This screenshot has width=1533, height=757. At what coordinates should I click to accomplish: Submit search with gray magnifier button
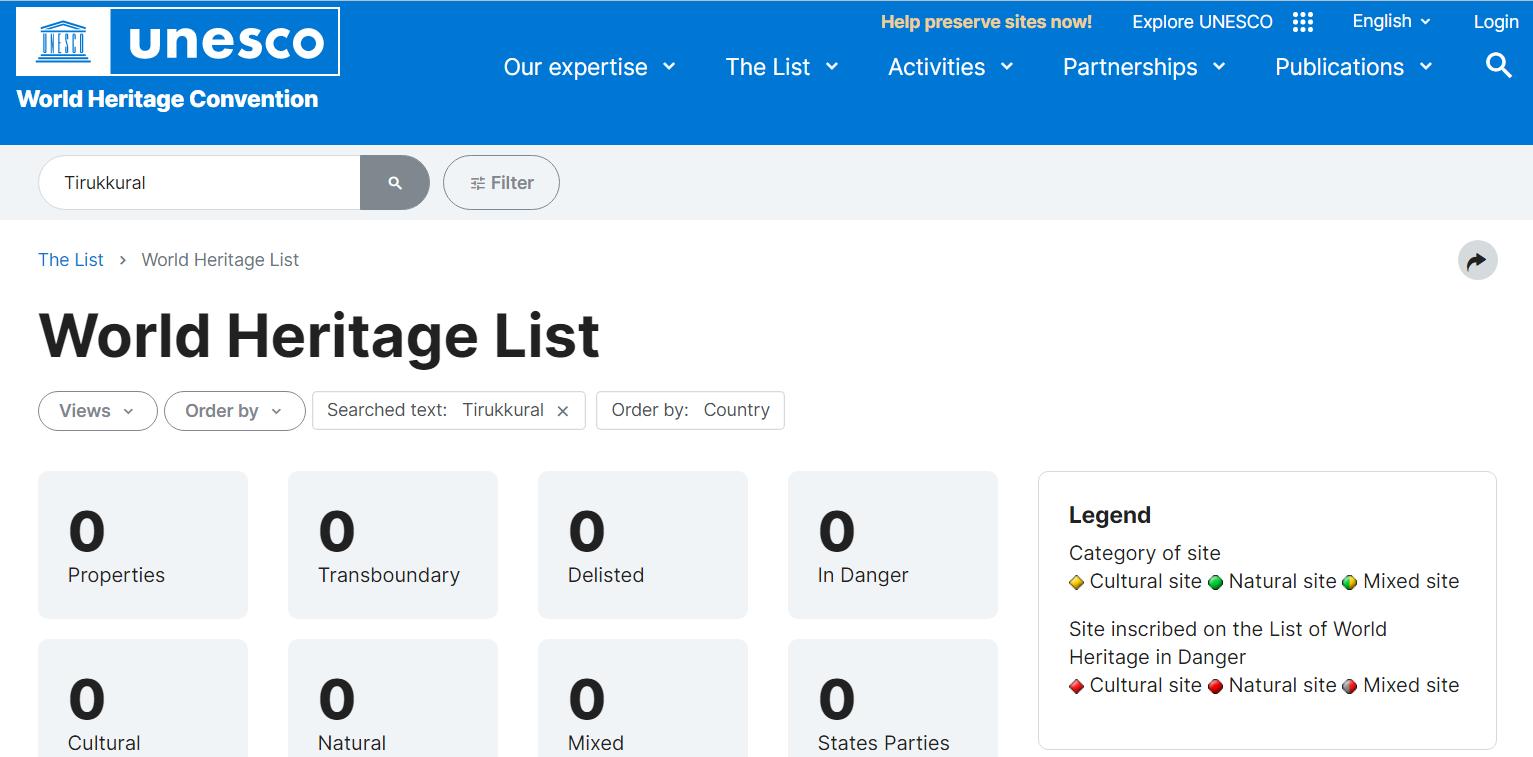(x=395, y=183)
